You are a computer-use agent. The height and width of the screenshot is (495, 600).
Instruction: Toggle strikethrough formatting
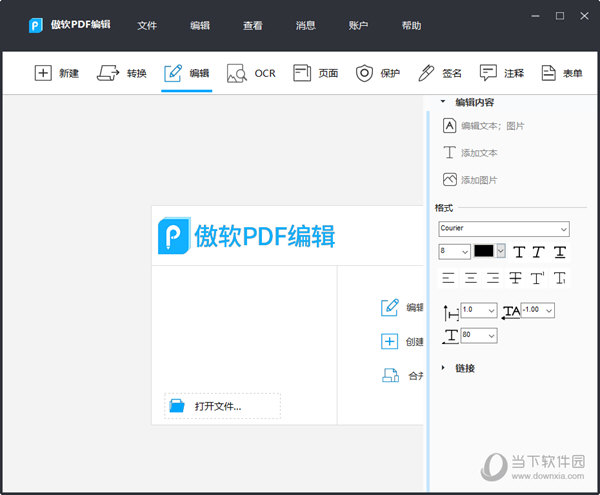pos(515,278)
